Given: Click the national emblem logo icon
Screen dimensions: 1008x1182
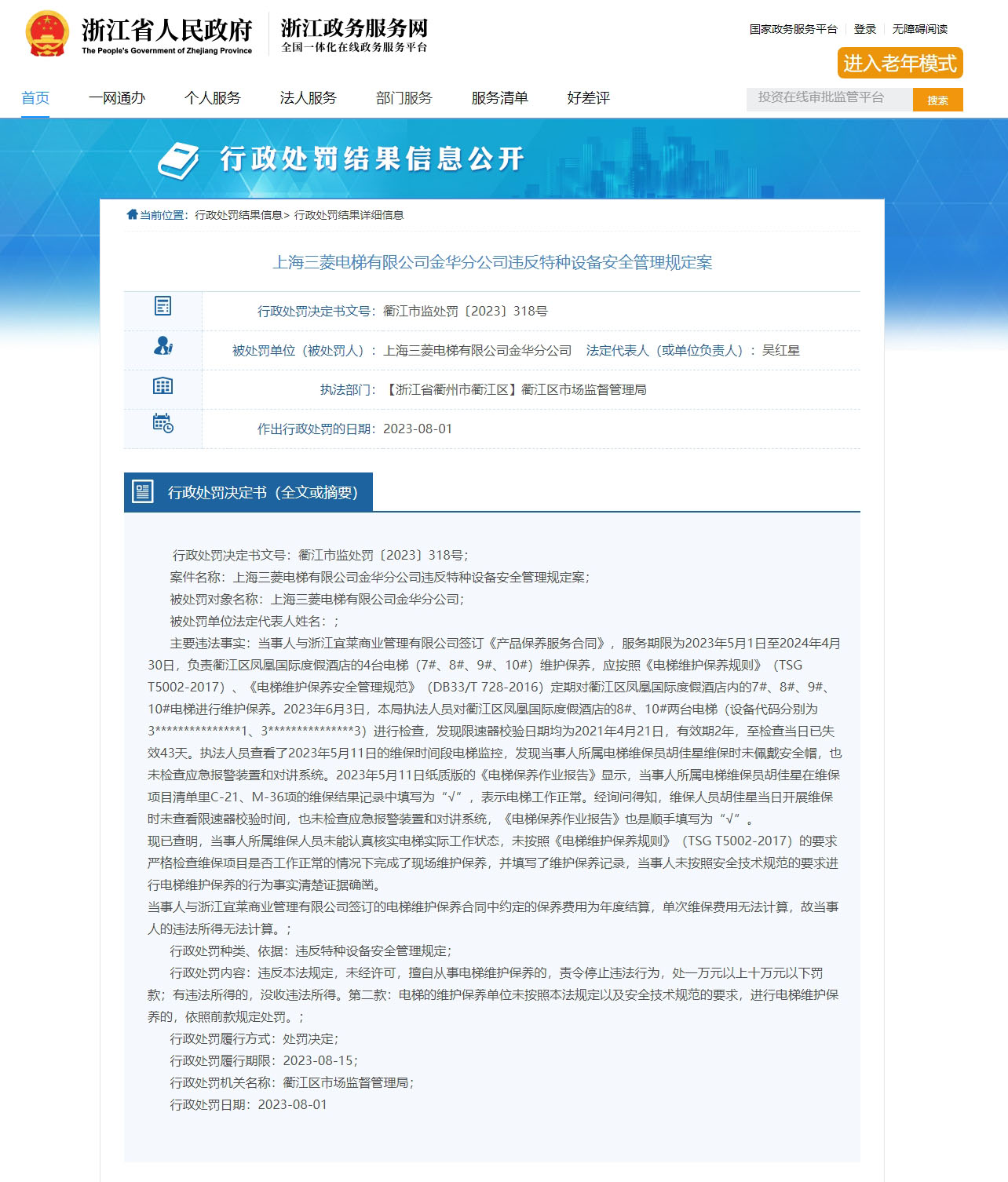Looking at the screenshot, I should pos(47,34).
